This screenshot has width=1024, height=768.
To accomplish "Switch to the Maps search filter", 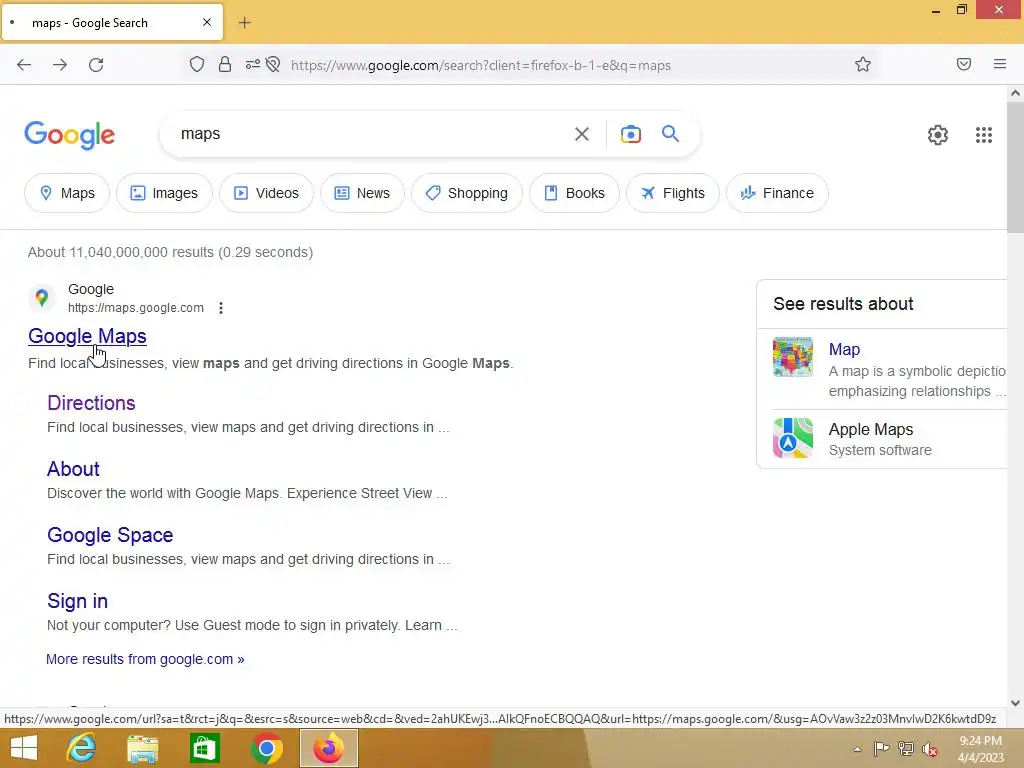I will [x=67, y=193].
